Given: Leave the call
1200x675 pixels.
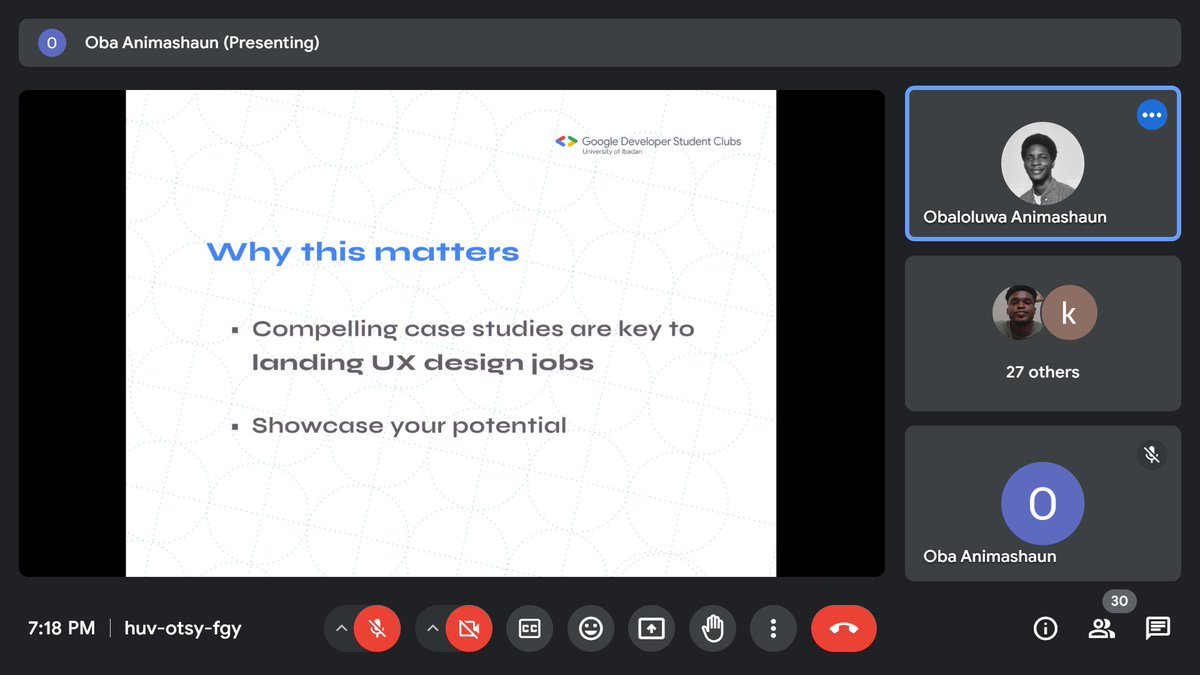Looking at the screenshot, I should click(843, 628).
